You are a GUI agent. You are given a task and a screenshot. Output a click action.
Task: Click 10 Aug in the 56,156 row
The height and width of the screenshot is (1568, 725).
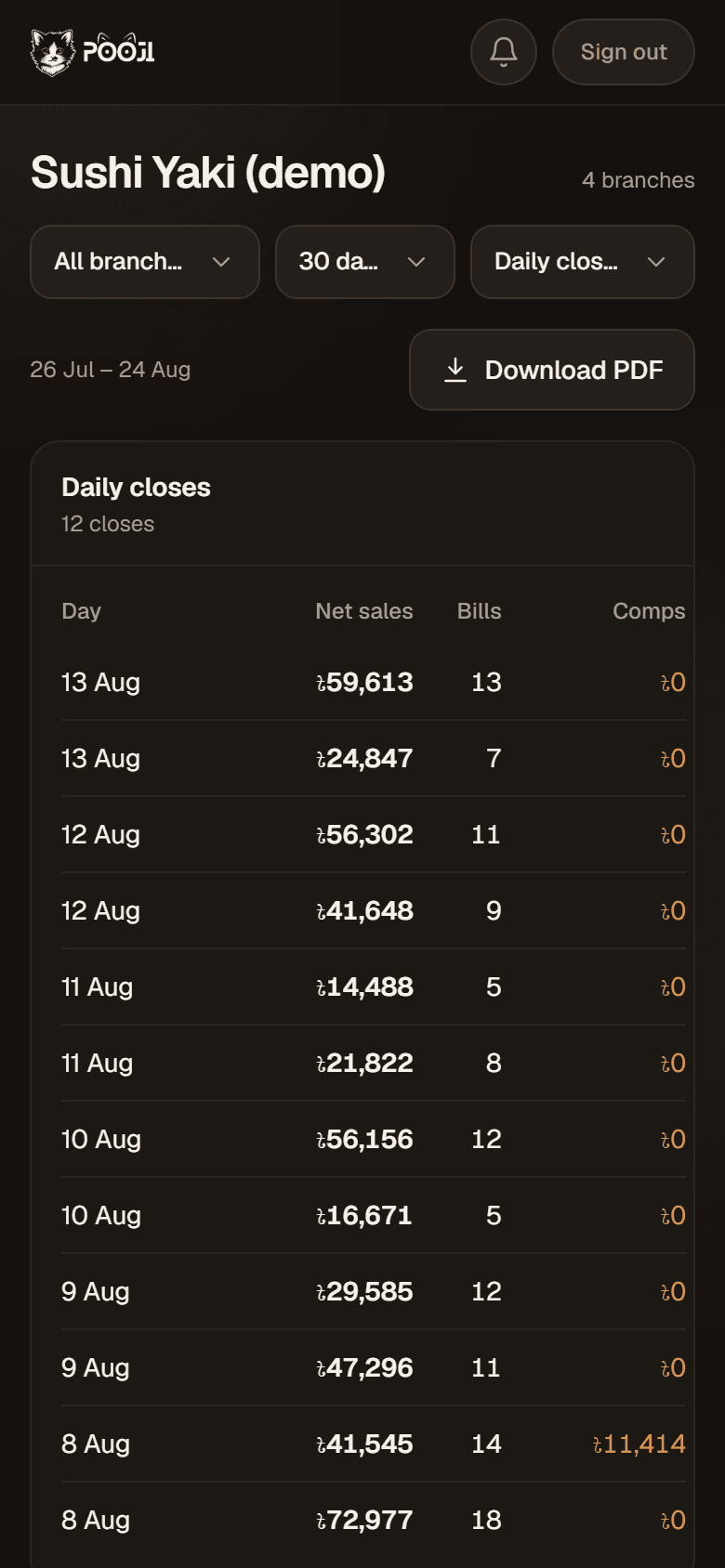coord(101,1140)
